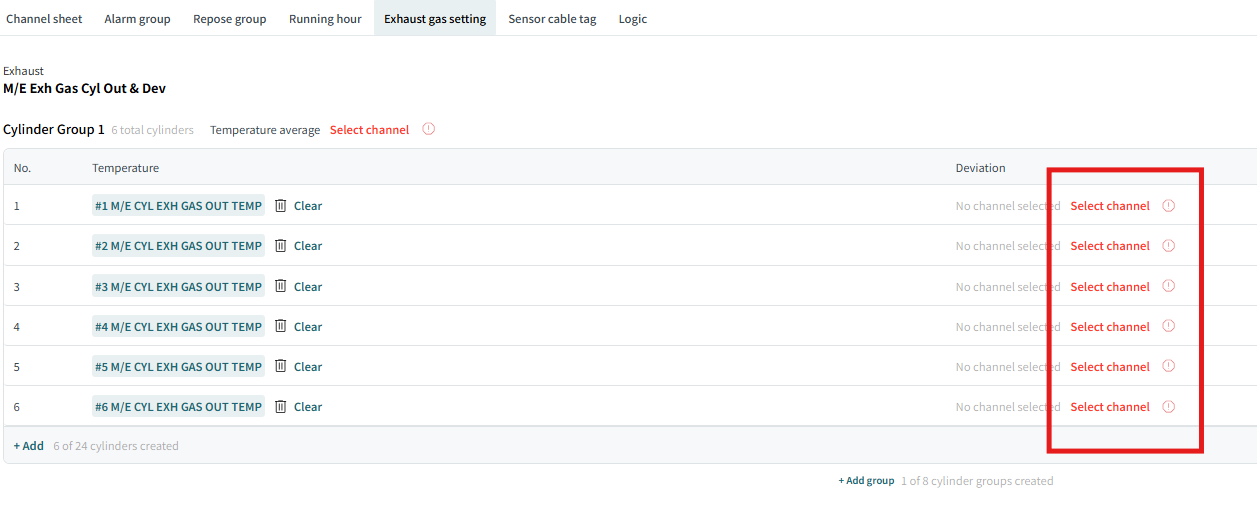Image resolution: width=1257 pixels, height=527 pixels.
Task: Switch to the Repose group tab
Action: 230,19
